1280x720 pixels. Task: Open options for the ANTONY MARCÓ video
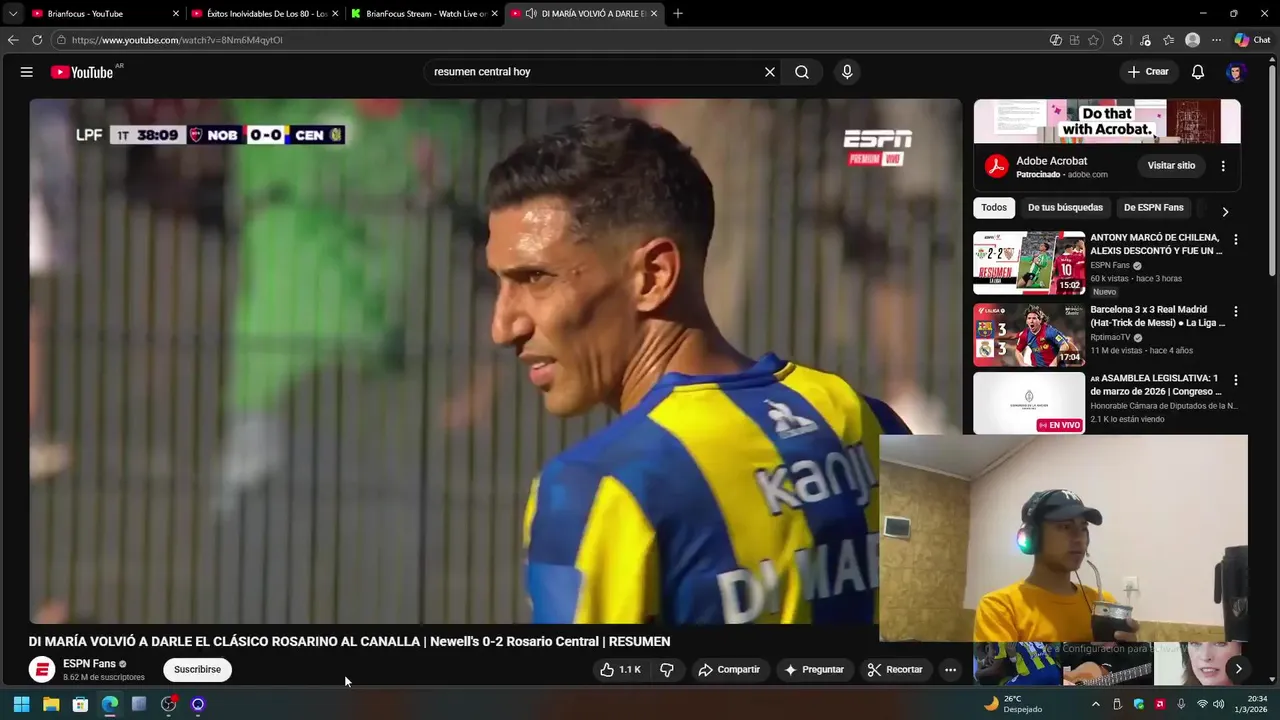[x=1236, y=240]
